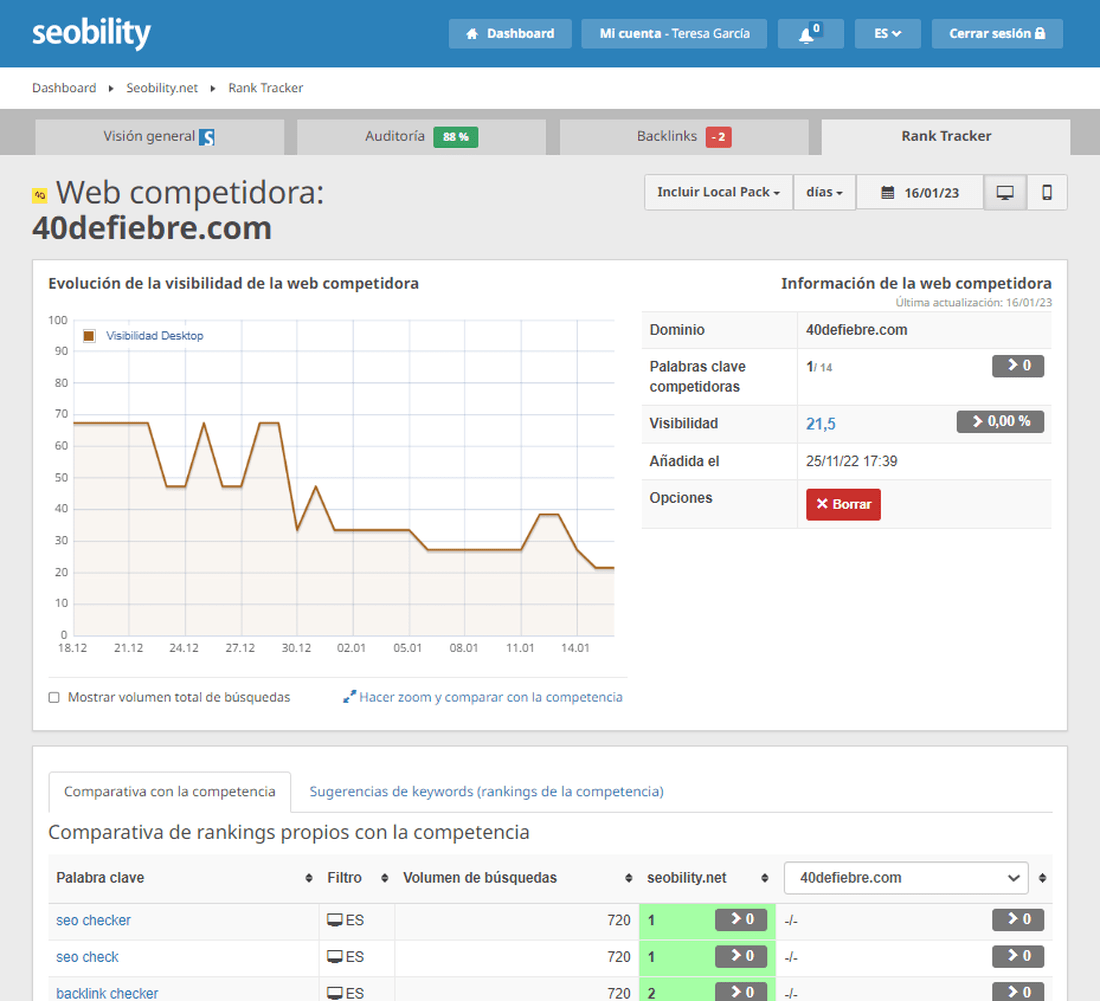The height and width of the screenshot is (1001, 1100).
Task: Select the Rank Tracker tab
Action: click(946, 137)
